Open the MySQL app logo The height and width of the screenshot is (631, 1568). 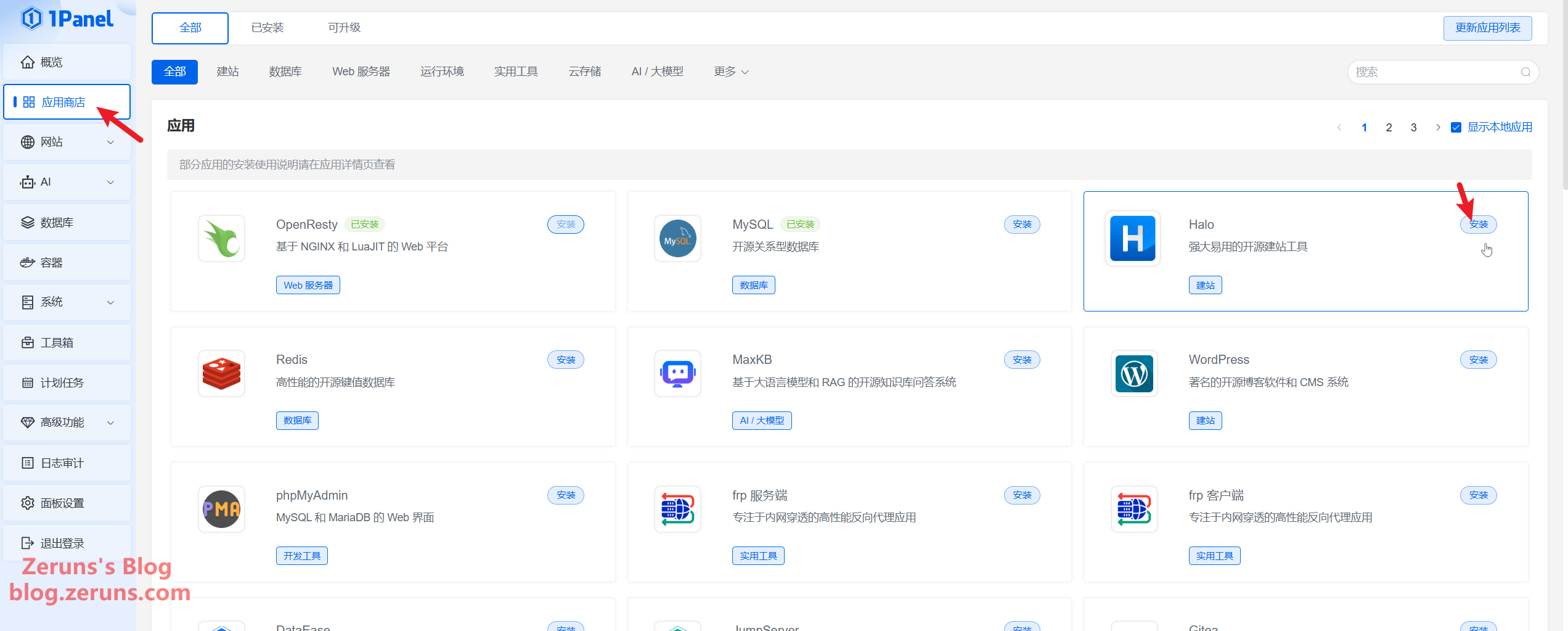677,239
